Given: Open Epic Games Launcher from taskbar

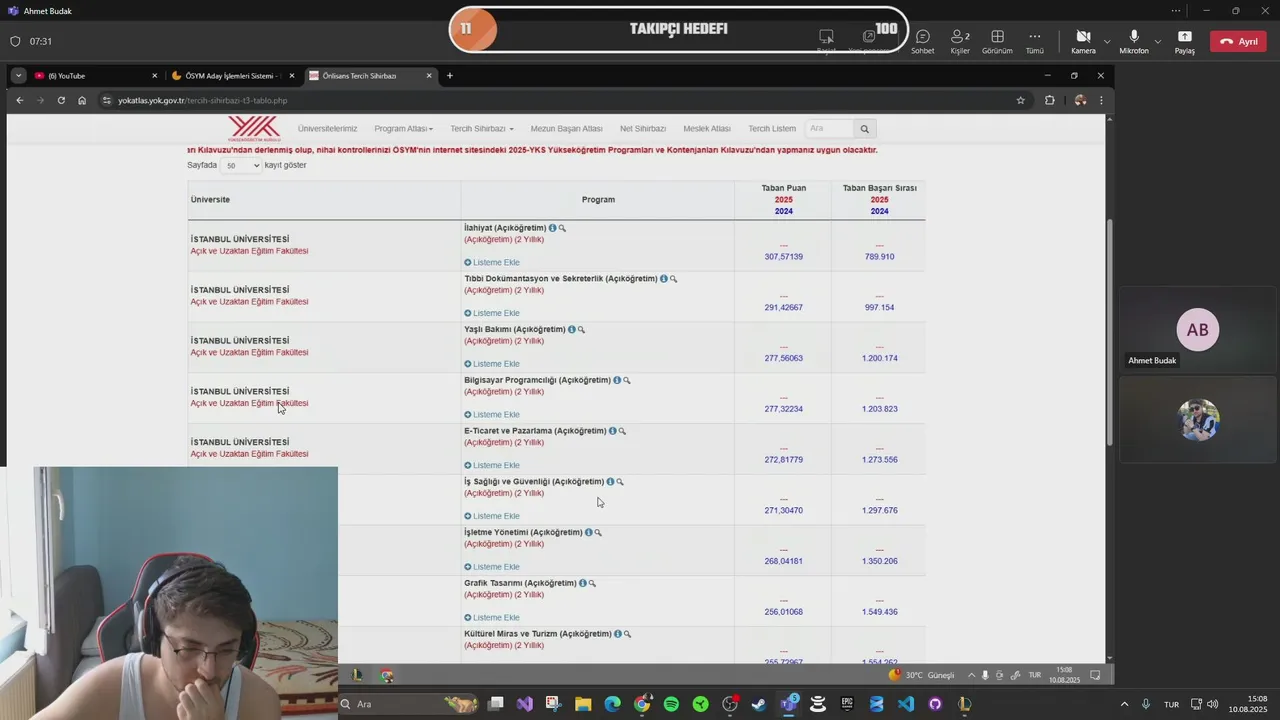Looking at the screenshot, I should [847, 704].
